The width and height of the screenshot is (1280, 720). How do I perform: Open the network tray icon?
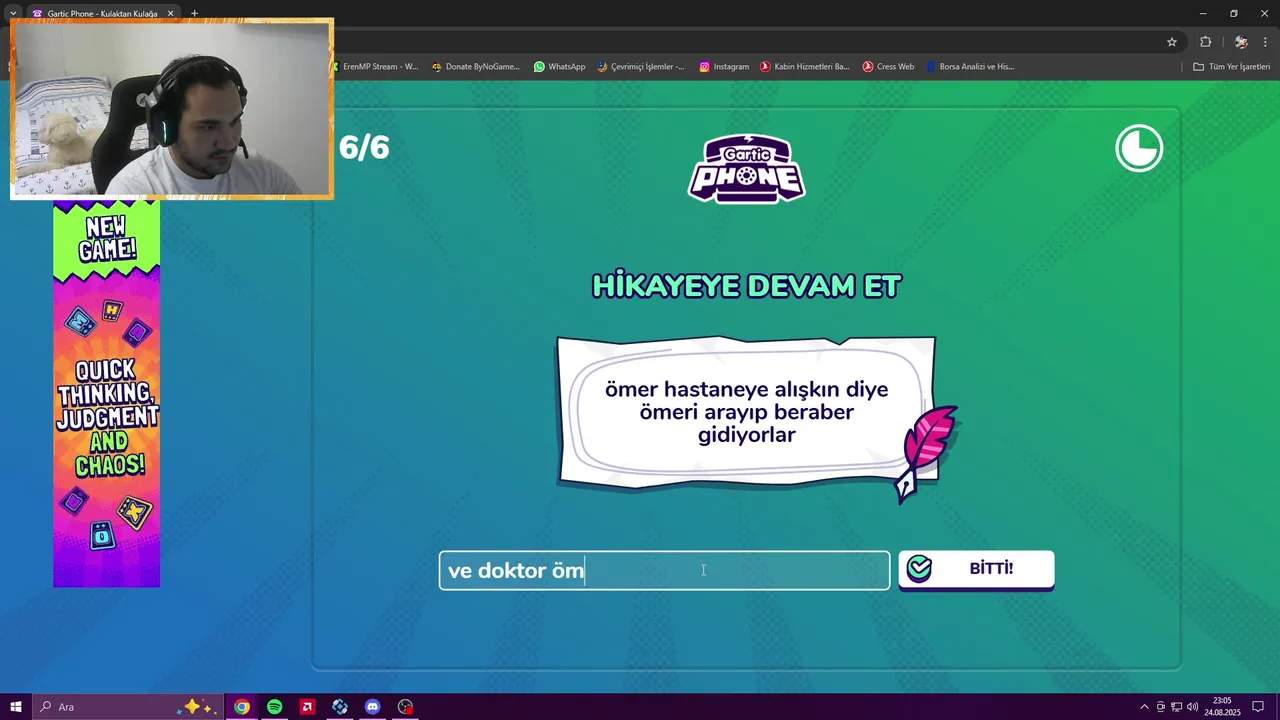point(1176,707)
